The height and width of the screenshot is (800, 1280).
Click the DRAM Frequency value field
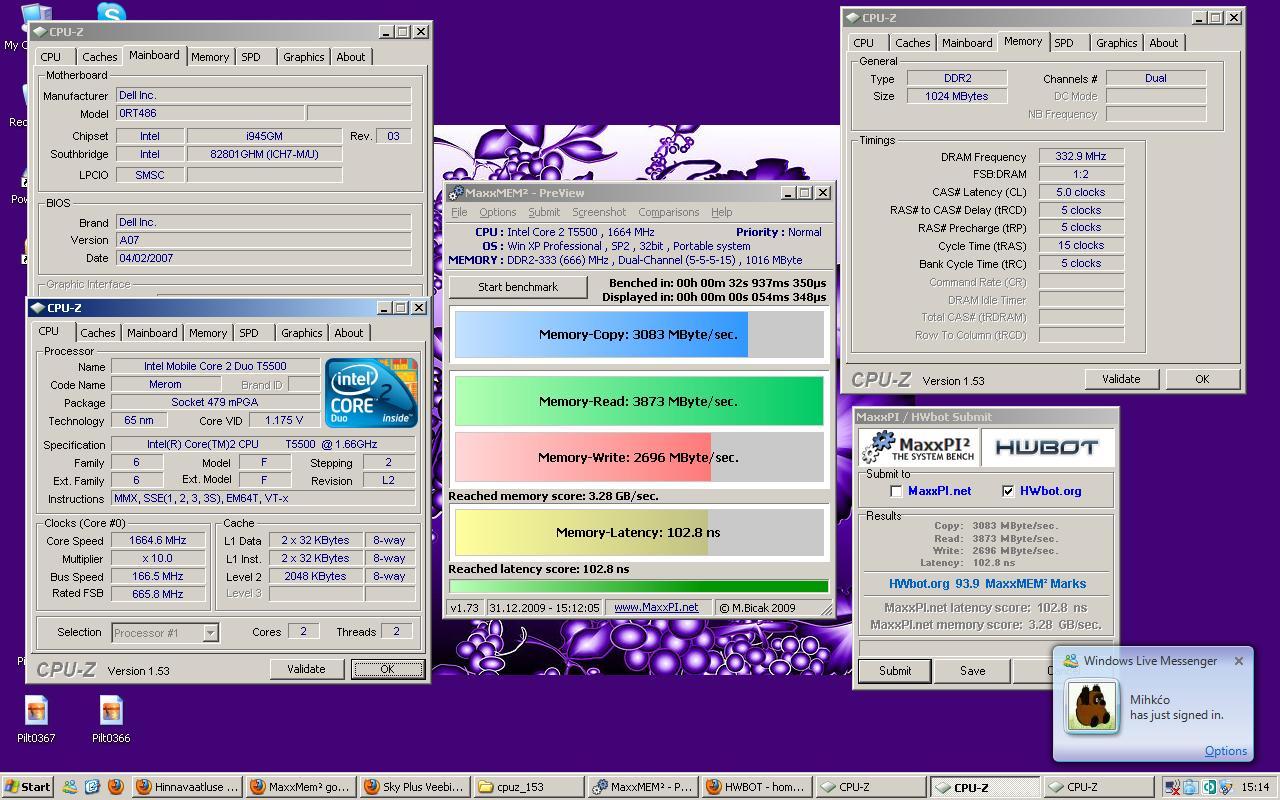click(1081, 157)
